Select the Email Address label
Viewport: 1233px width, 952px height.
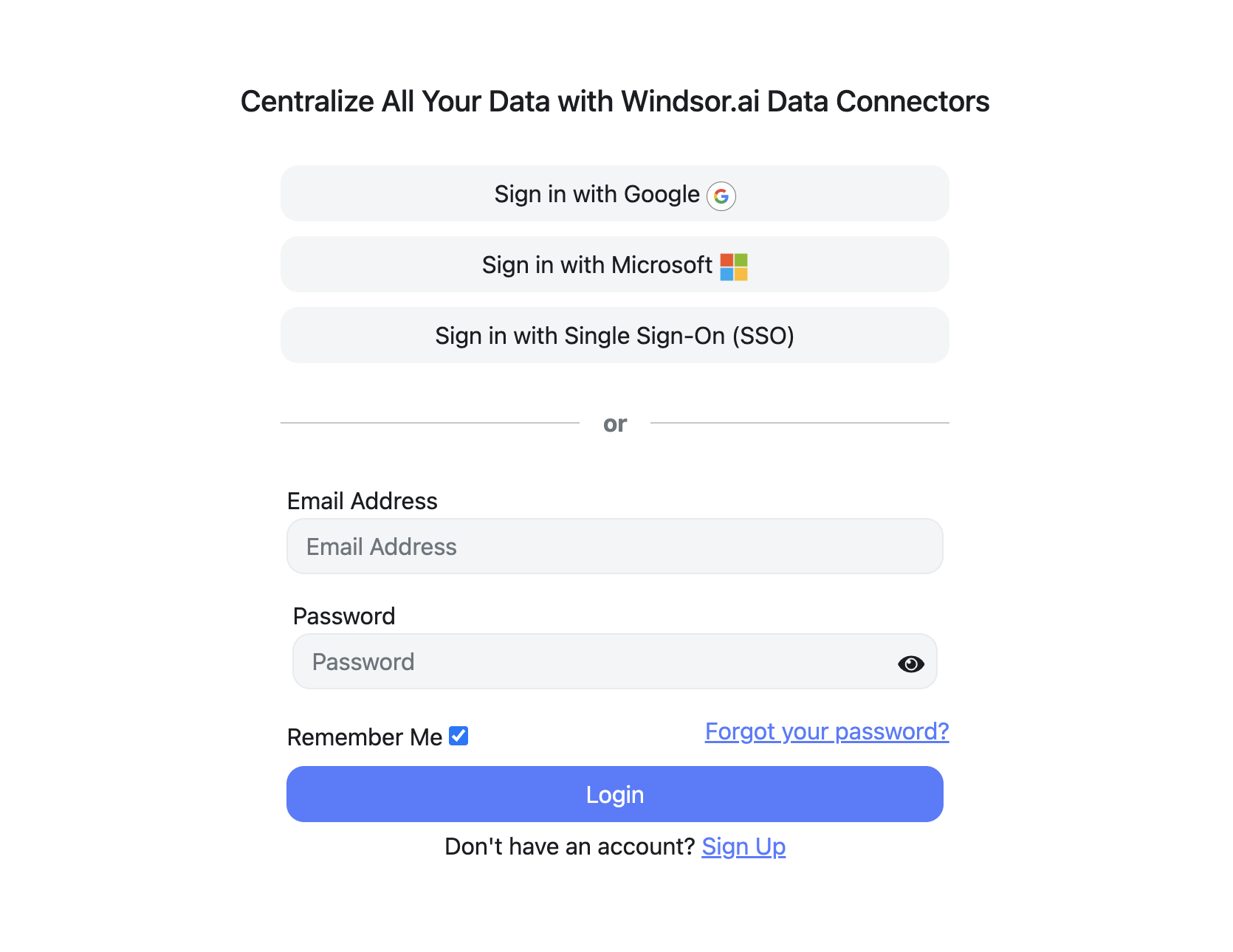pyautogui.click(x=362, y=501)
